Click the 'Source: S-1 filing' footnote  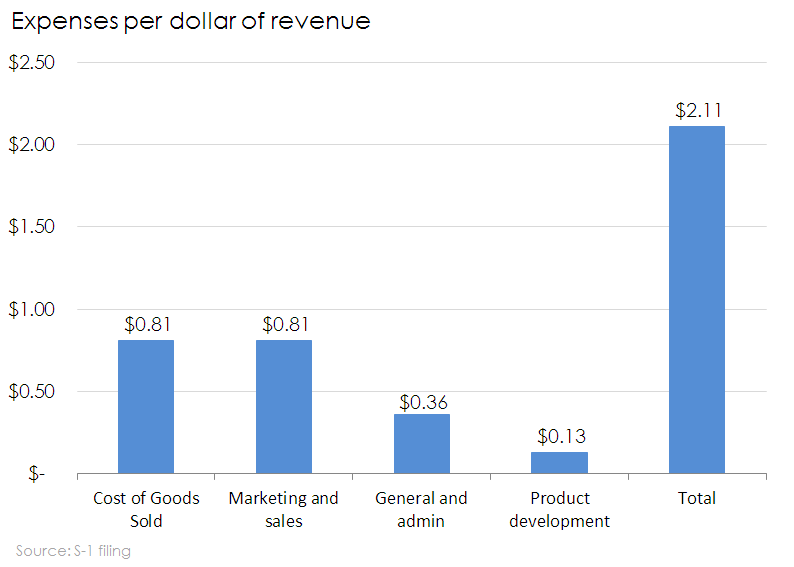coord(73,550)
